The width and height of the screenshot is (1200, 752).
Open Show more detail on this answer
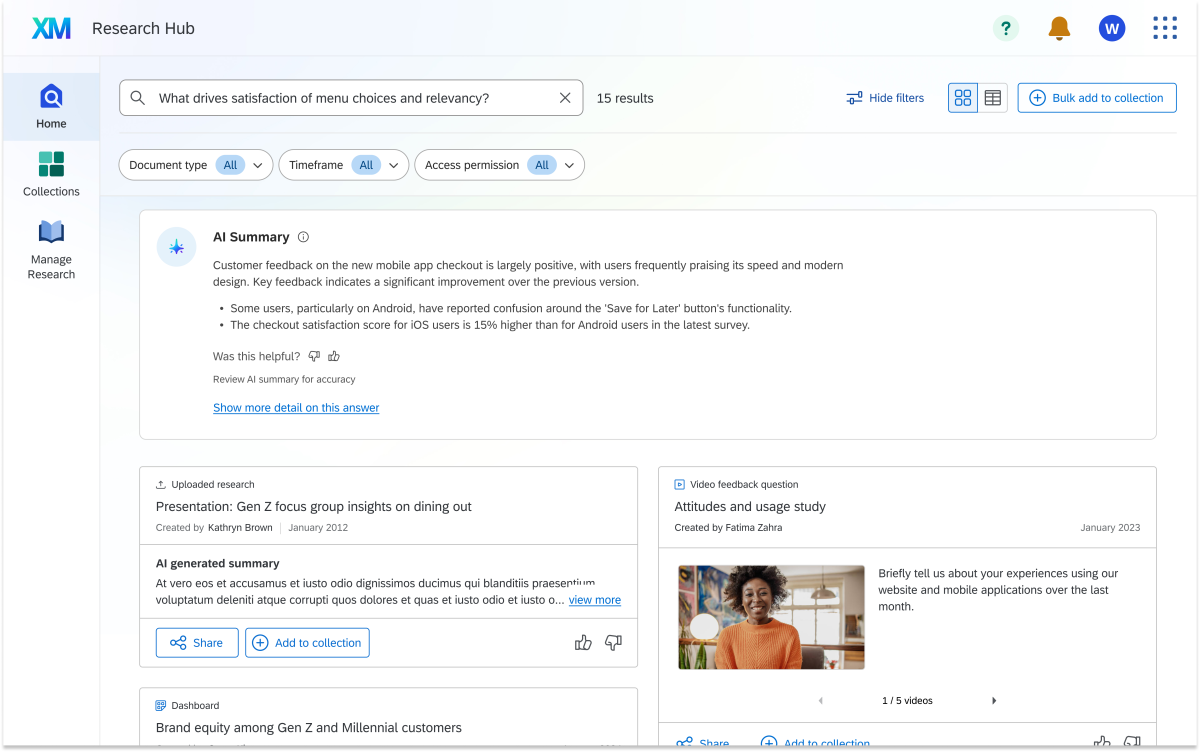pyautogui.click(x=296, y=407)
